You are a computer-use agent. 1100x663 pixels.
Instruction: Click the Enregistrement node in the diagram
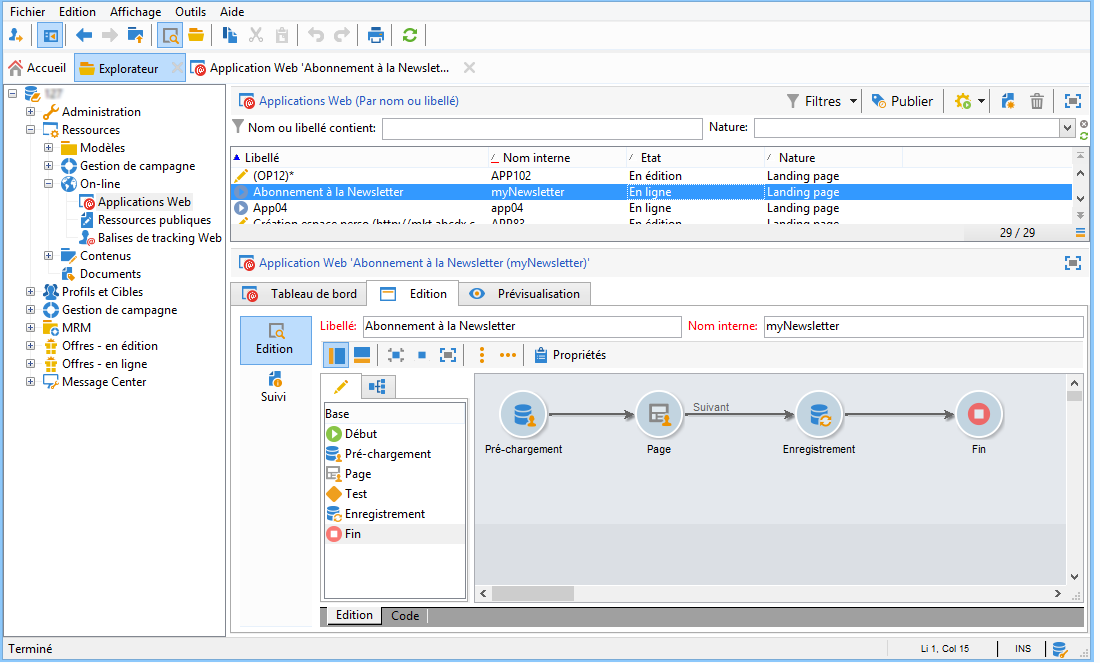click(819, 415)
